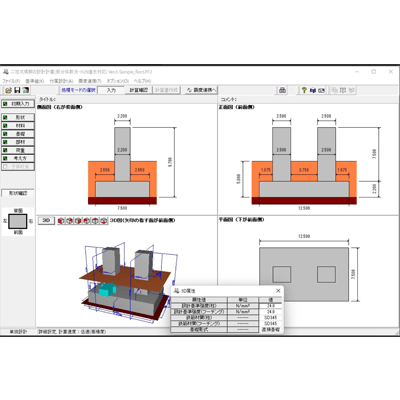
Task: Click the 単独設計 status bar entry
Action: click(x=18, y=332)
